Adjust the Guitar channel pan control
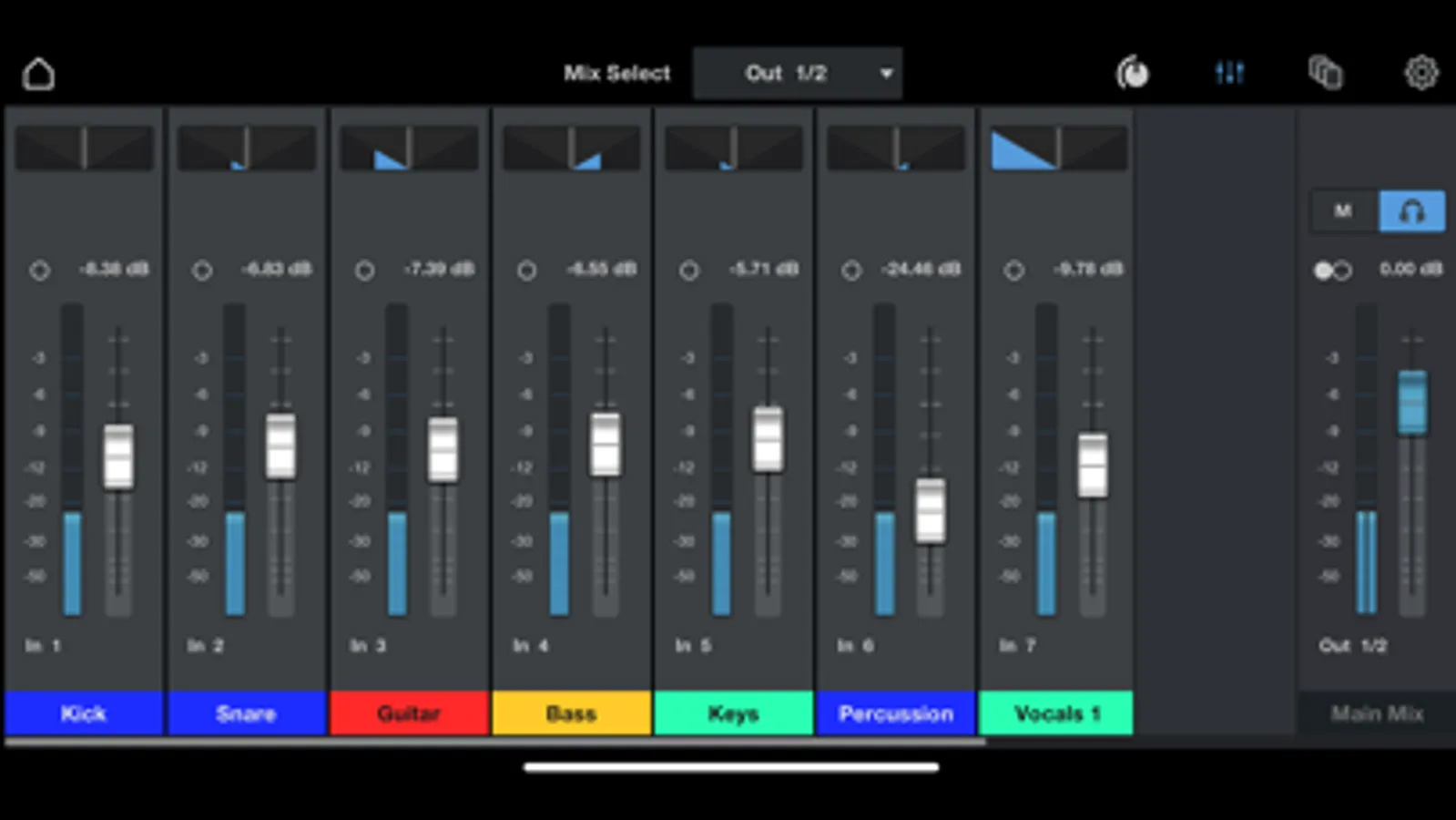Viewport: 1456px width, 820px height. [409, 148]
